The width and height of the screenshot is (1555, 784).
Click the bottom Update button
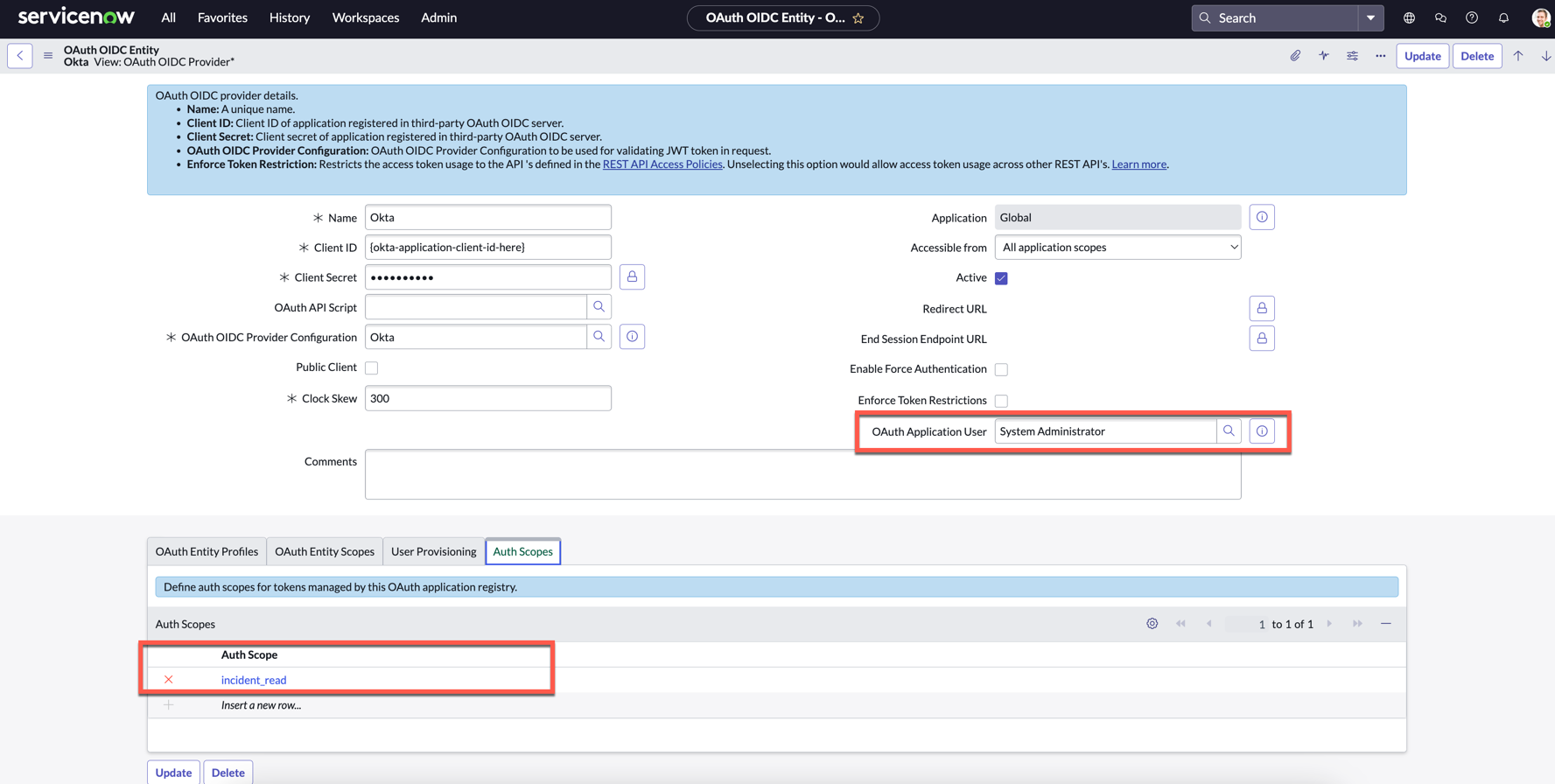pyautogui.click(x=173, y=773)
